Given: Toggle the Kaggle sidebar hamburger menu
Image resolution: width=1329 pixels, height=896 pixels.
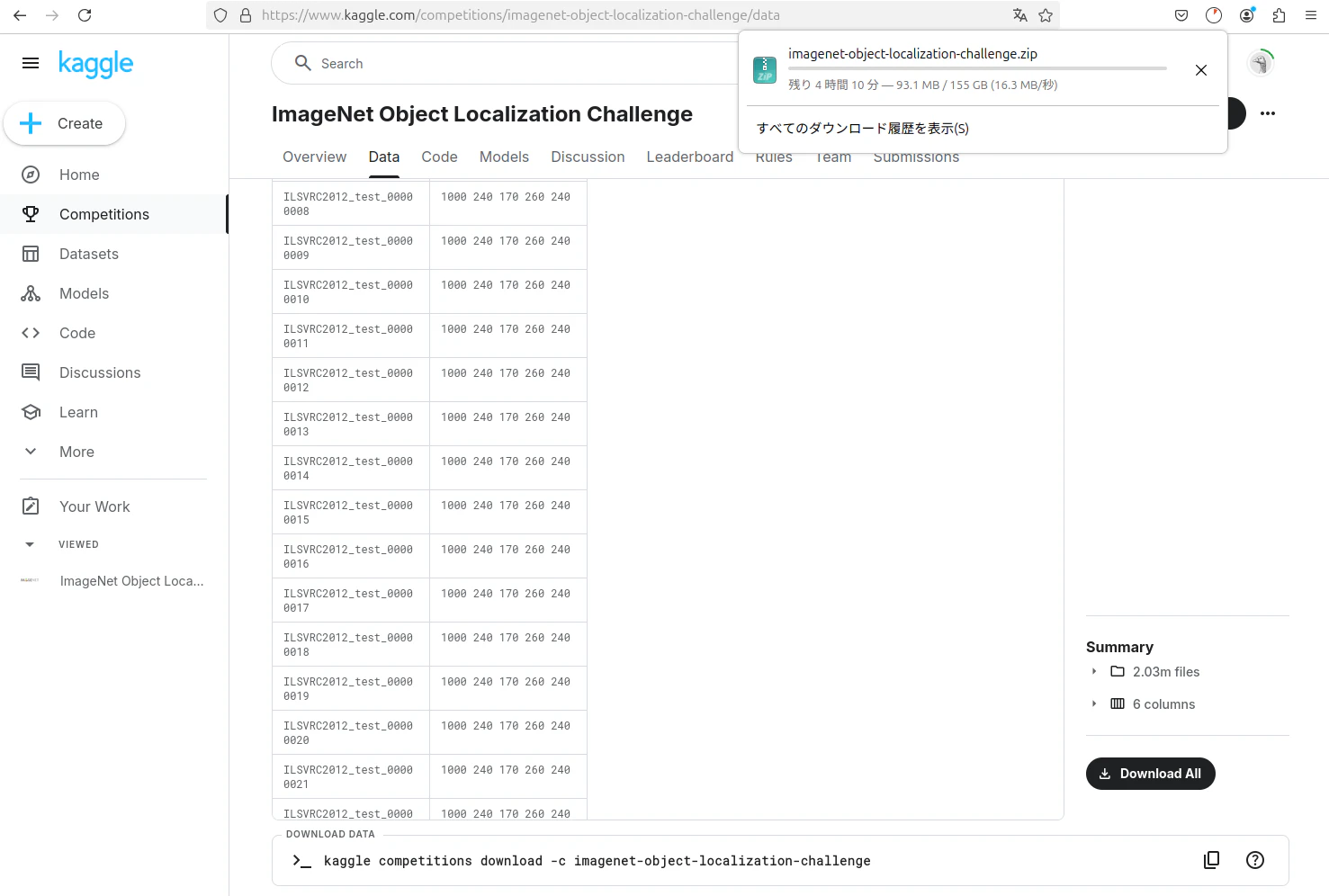Looking at the screenshot, I should click(x=31, y=63).
